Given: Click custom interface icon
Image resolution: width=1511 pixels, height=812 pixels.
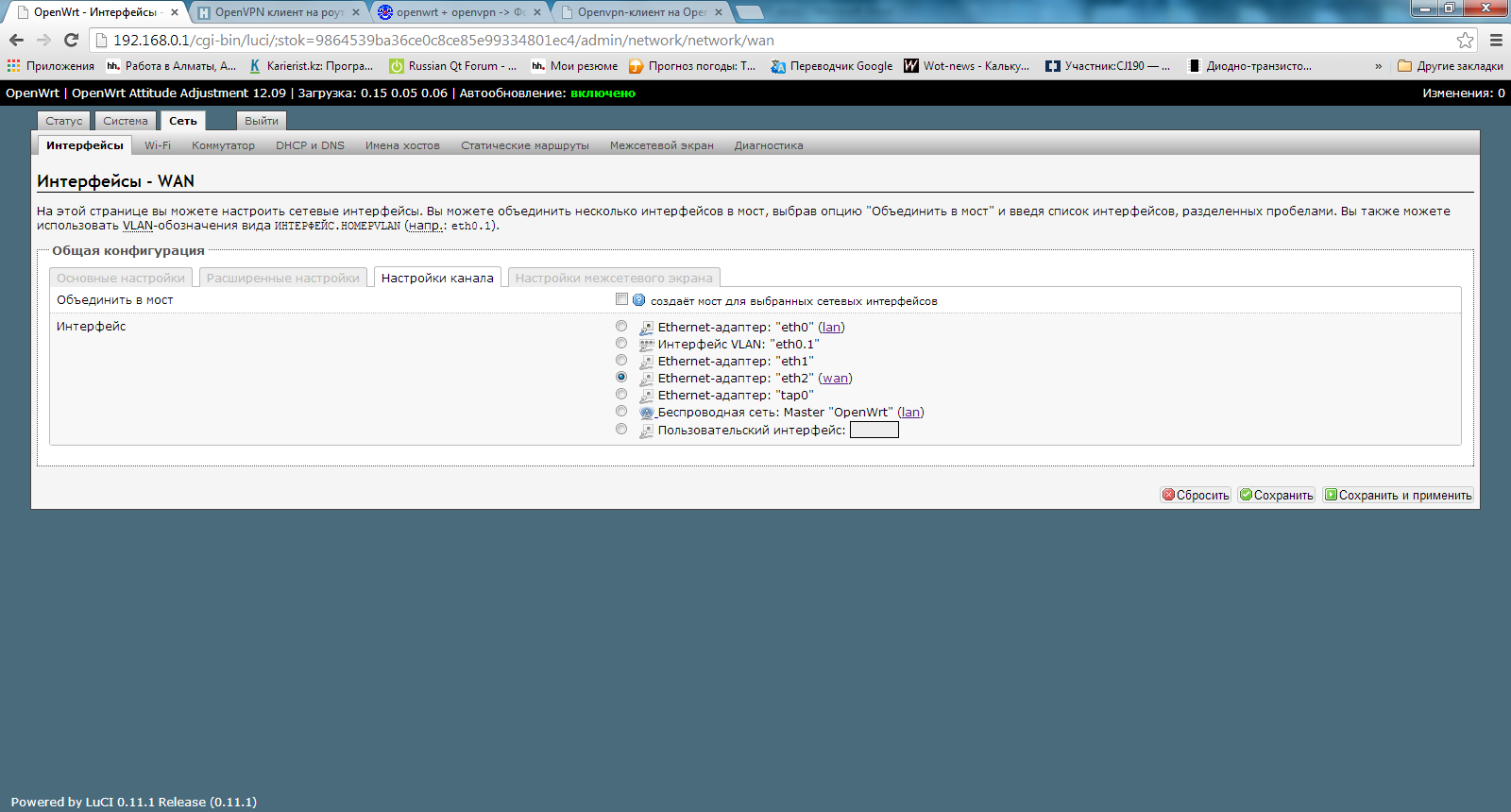Looking at the screenshot, I should (646, 431).
